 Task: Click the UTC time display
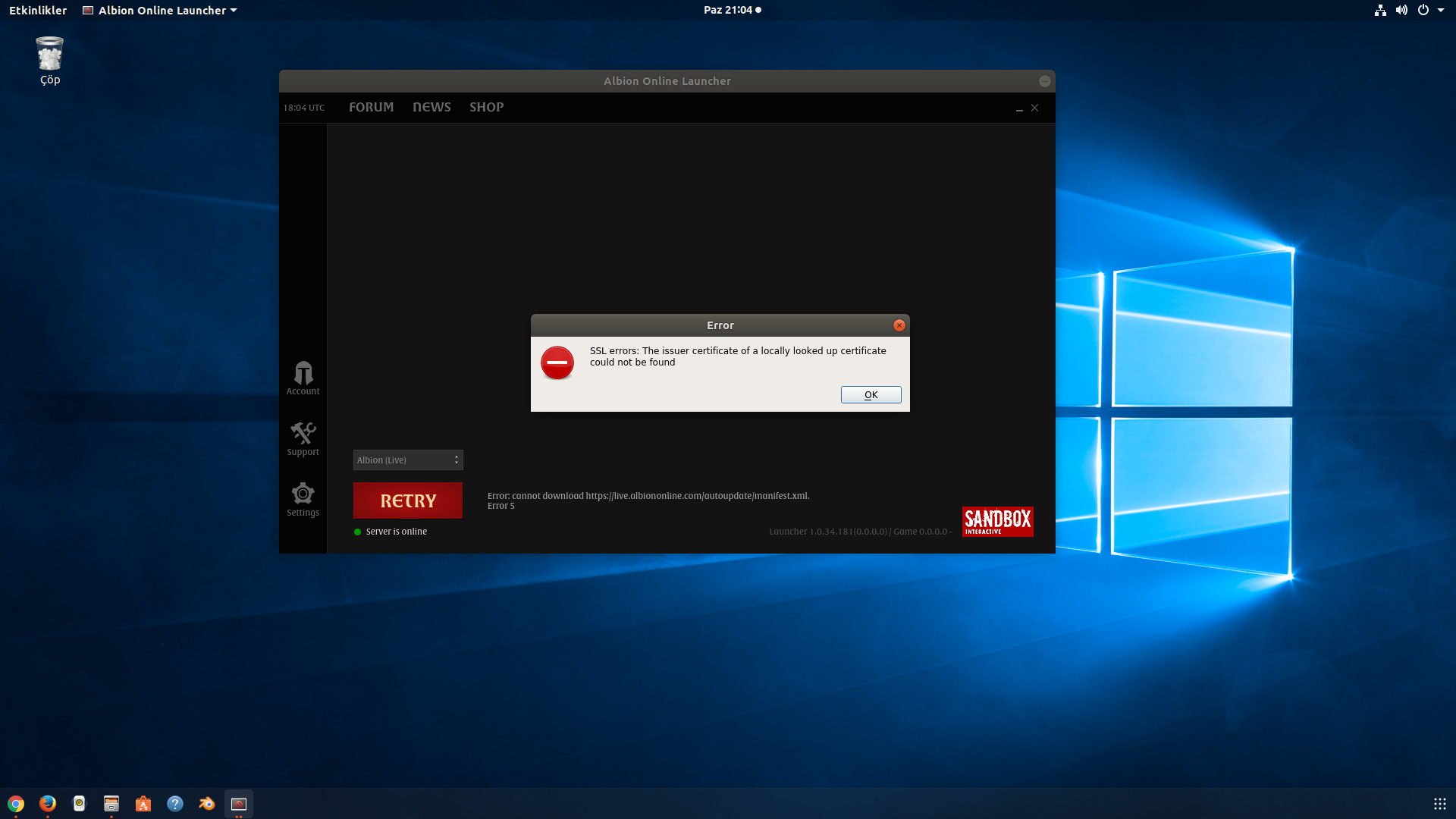pyautogui.click(x=303, y=107)
